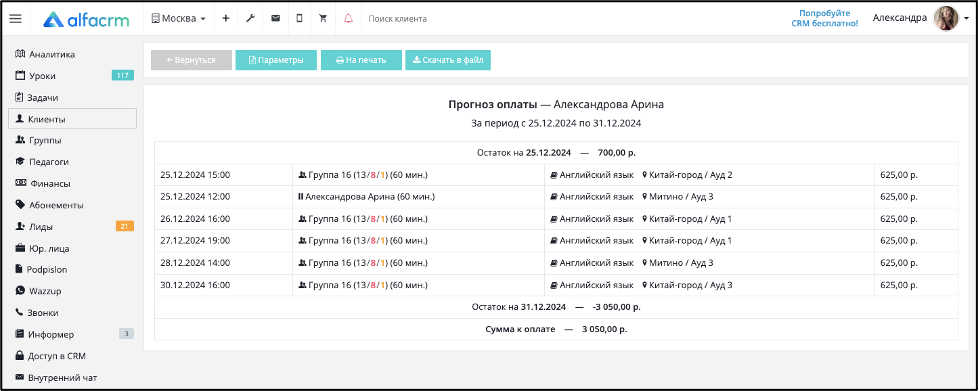Click the user avatar photo
The height and width of the screenshot is (391, 979).
(x=946, y=19)
